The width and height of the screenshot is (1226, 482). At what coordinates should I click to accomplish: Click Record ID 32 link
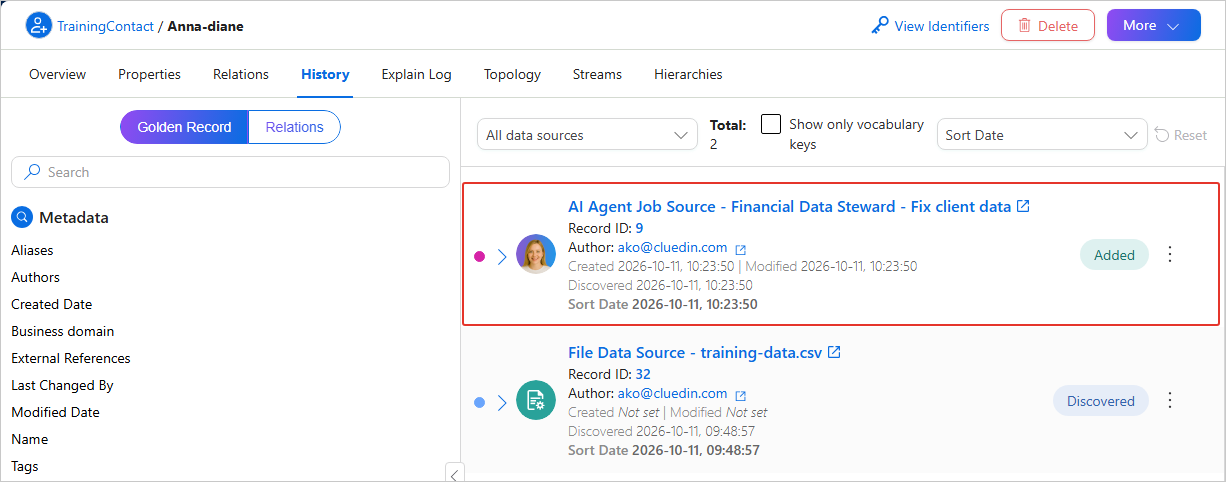coord(643,374)
